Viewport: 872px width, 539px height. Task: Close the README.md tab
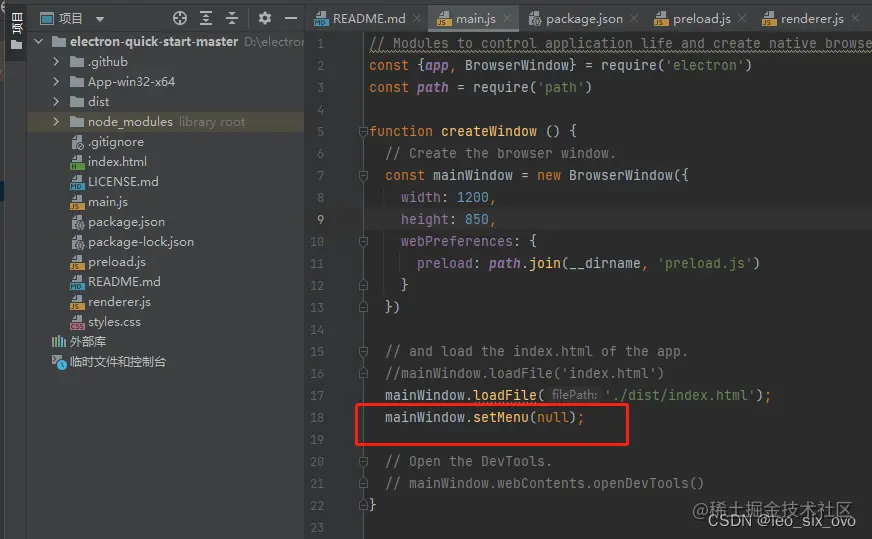[417, 18]
